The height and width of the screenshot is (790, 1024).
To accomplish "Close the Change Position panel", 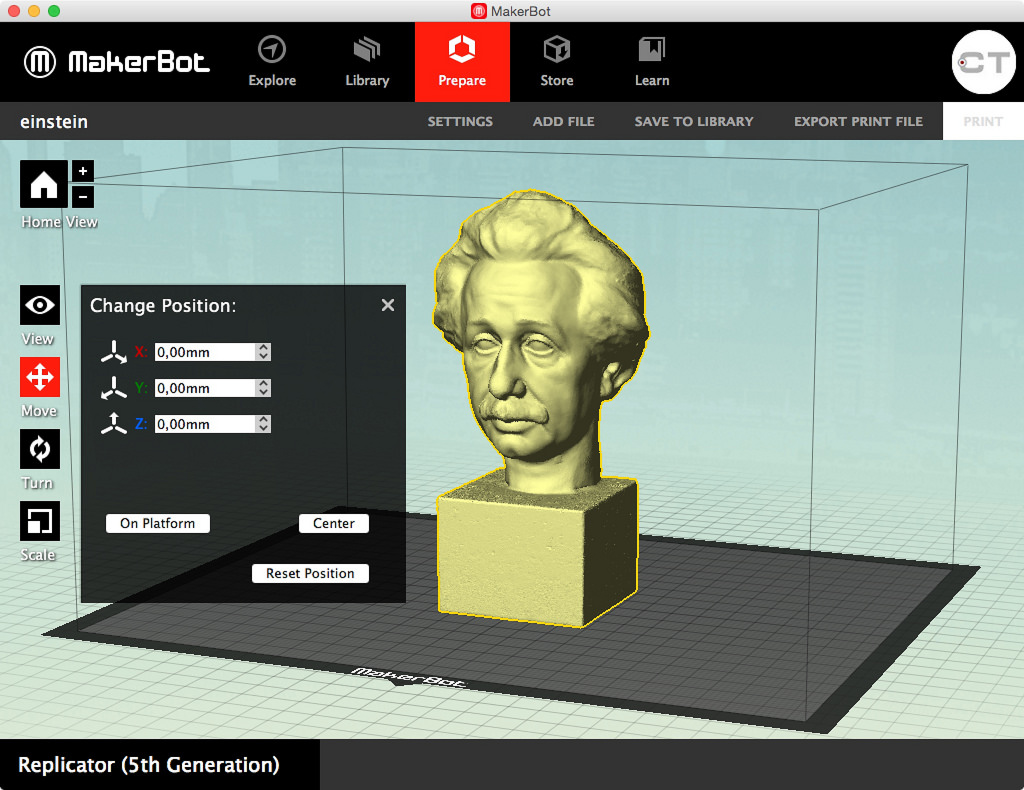I will pyautogui.click(x=388, y=305).
